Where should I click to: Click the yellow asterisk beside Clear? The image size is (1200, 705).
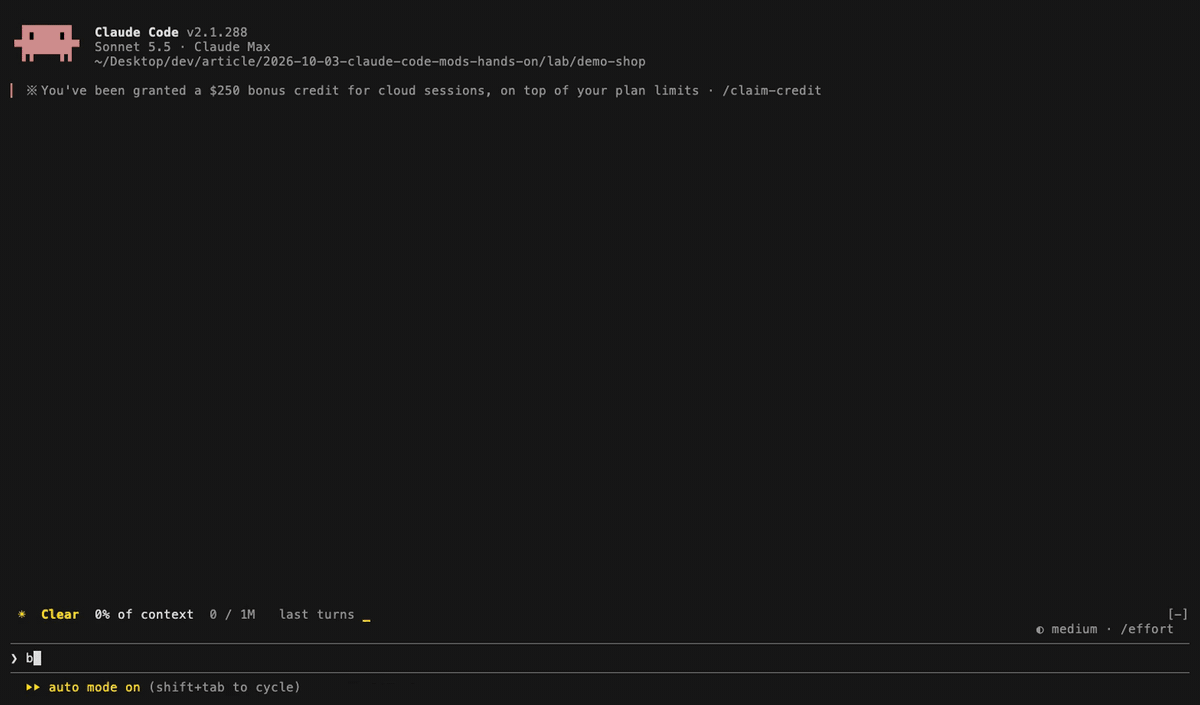pos(22,614)
